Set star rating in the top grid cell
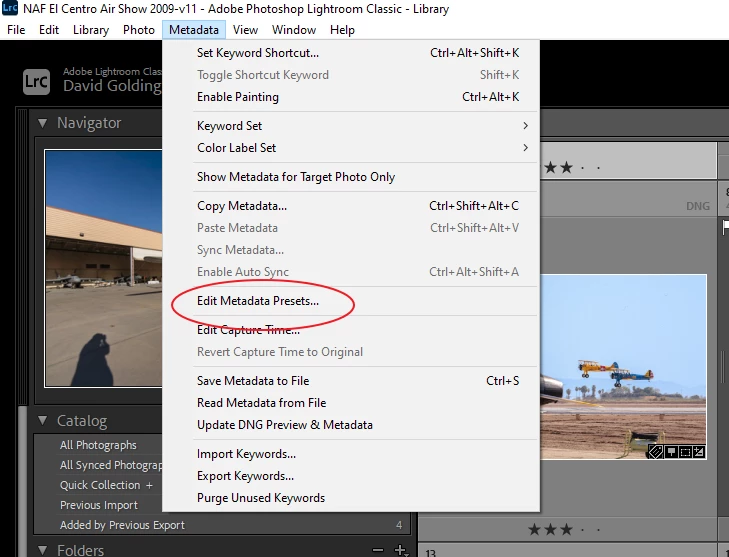The height and width of the screenshot is (557, 729). click(573, 167)
